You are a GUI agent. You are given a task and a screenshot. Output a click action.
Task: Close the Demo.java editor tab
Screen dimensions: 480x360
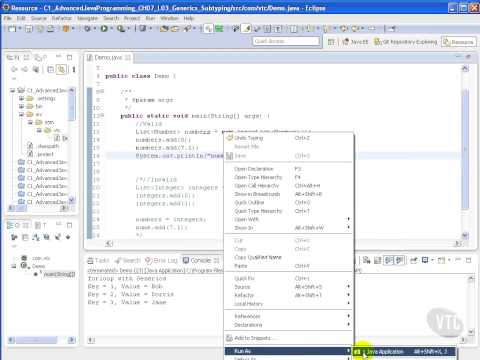pos(128,57)
